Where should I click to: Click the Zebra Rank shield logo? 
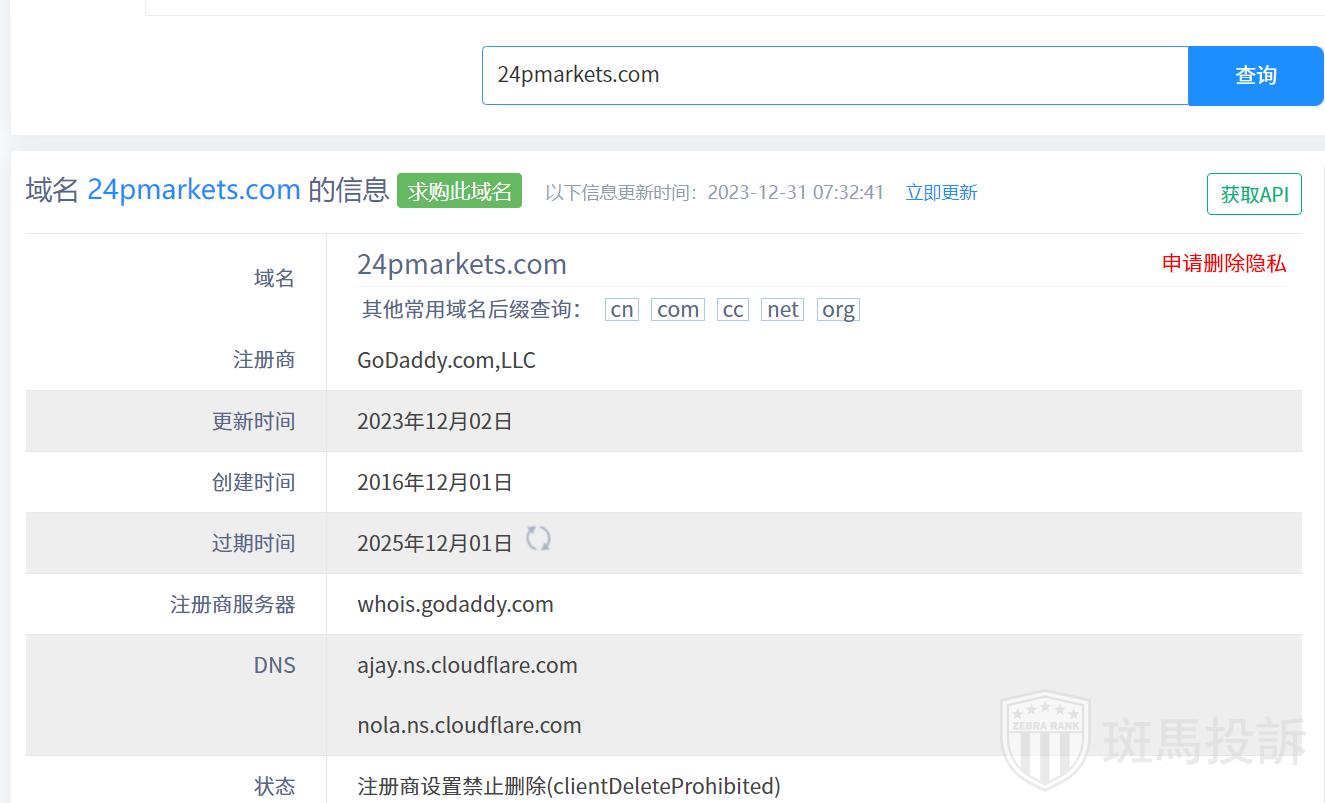point(1045,740)
